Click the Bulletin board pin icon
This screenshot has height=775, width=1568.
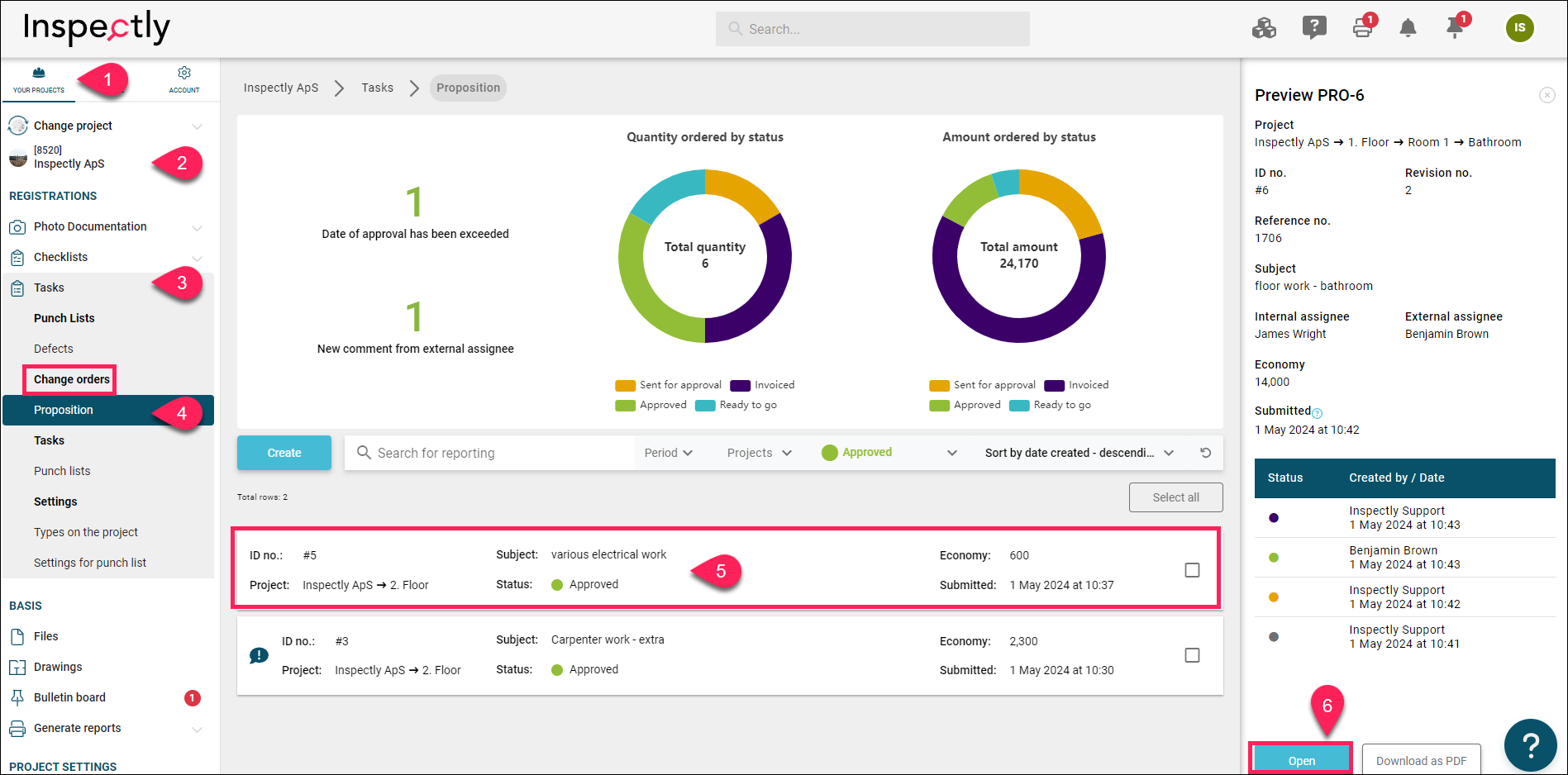17,698
